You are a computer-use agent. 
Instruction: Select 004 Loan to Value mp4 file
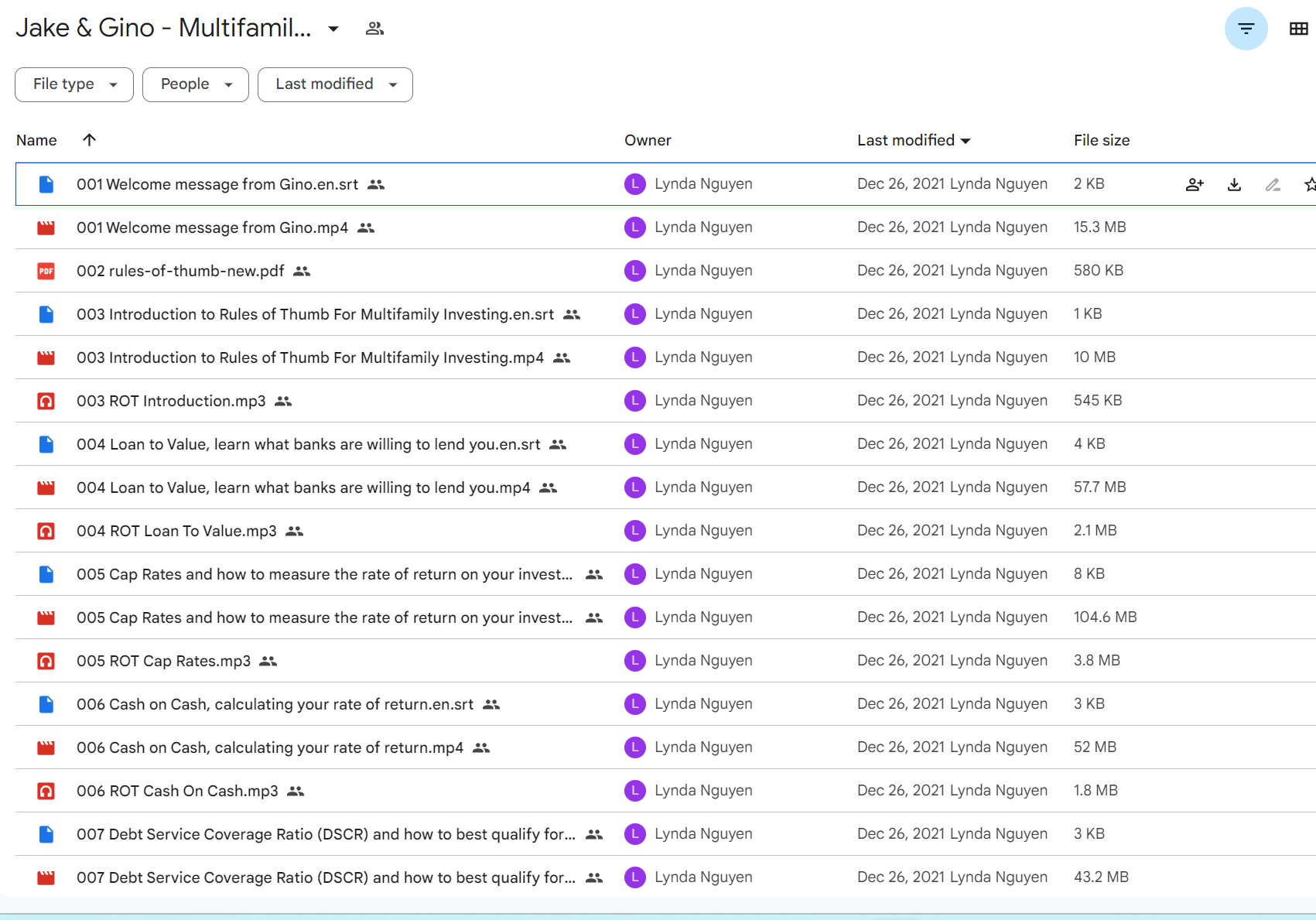pyautogui.click(x=303, y=487)
